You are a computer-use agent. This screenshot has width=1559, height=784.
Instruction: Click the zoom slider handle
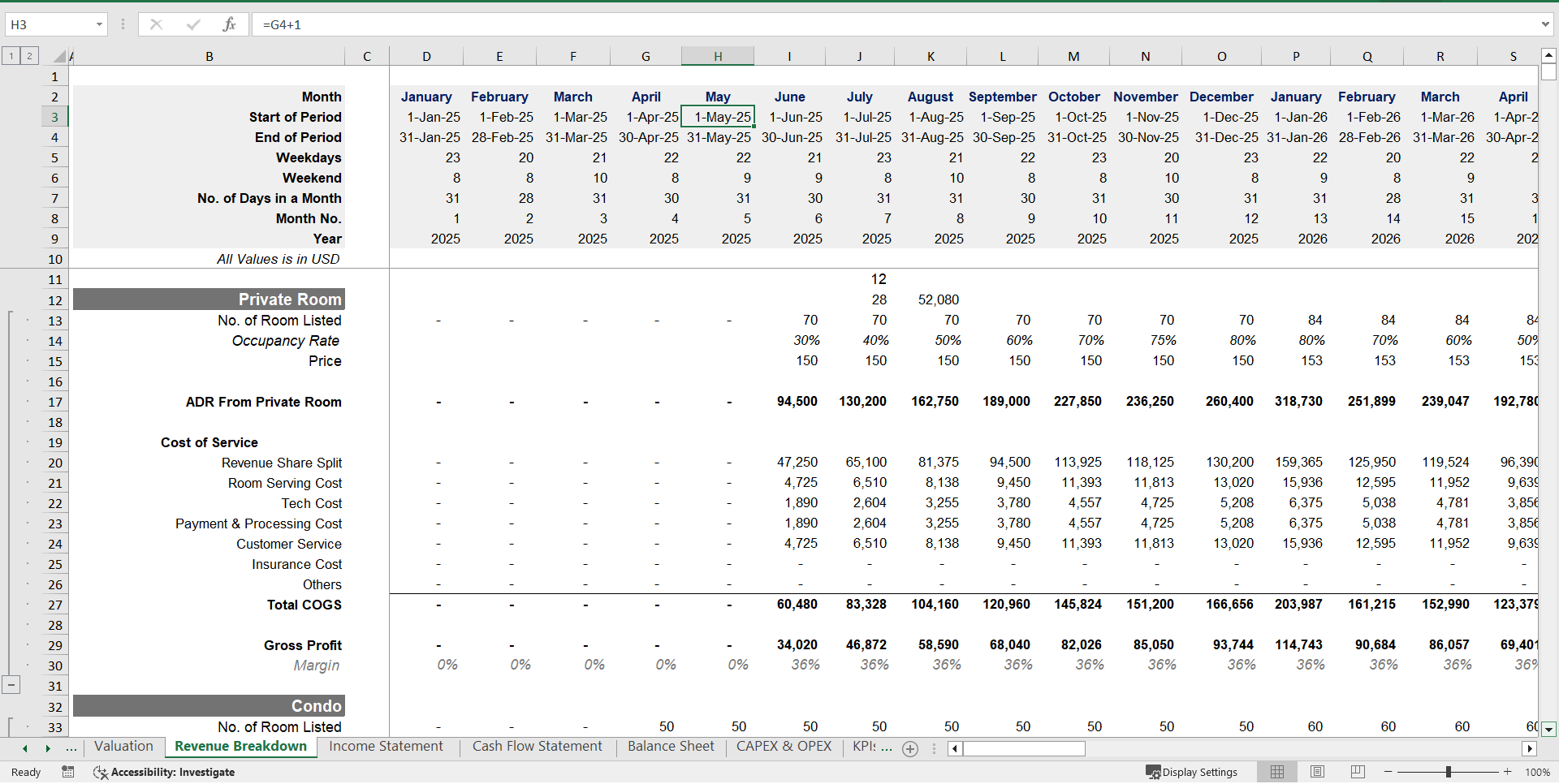[x=1448, y=772]
